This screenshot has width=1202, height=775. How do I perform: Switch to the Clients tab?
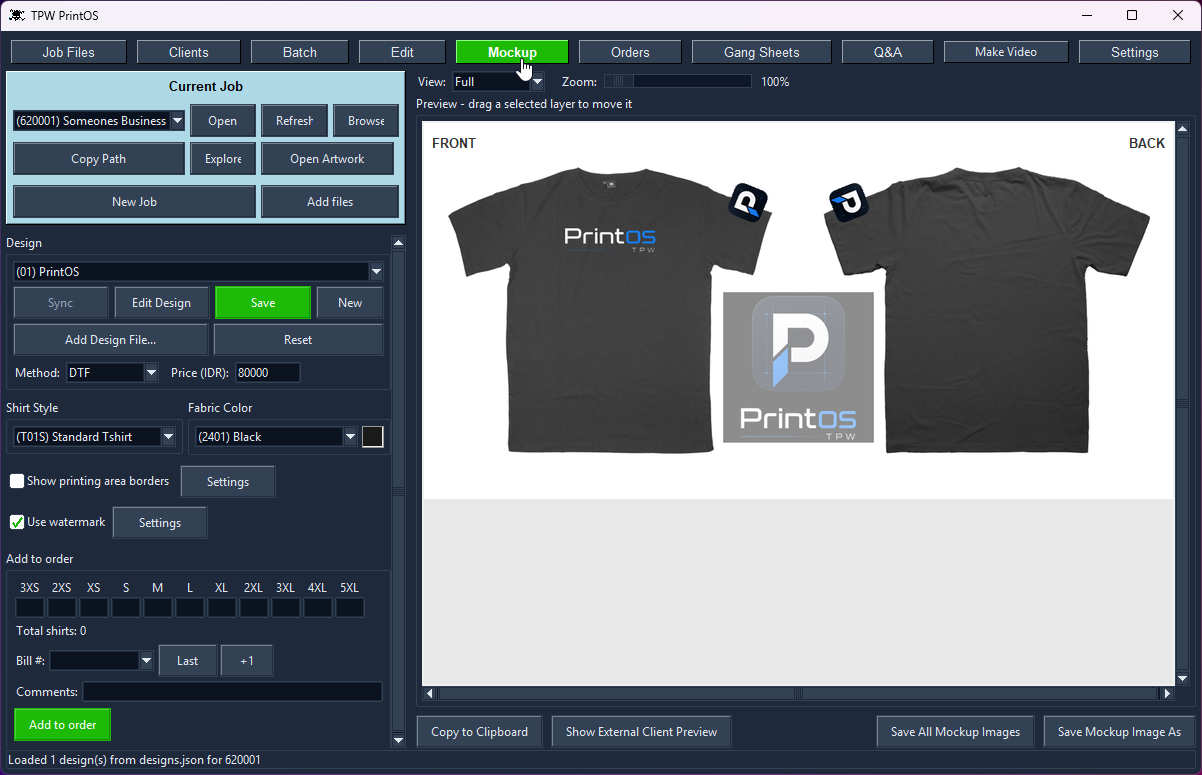click(189, 52)
